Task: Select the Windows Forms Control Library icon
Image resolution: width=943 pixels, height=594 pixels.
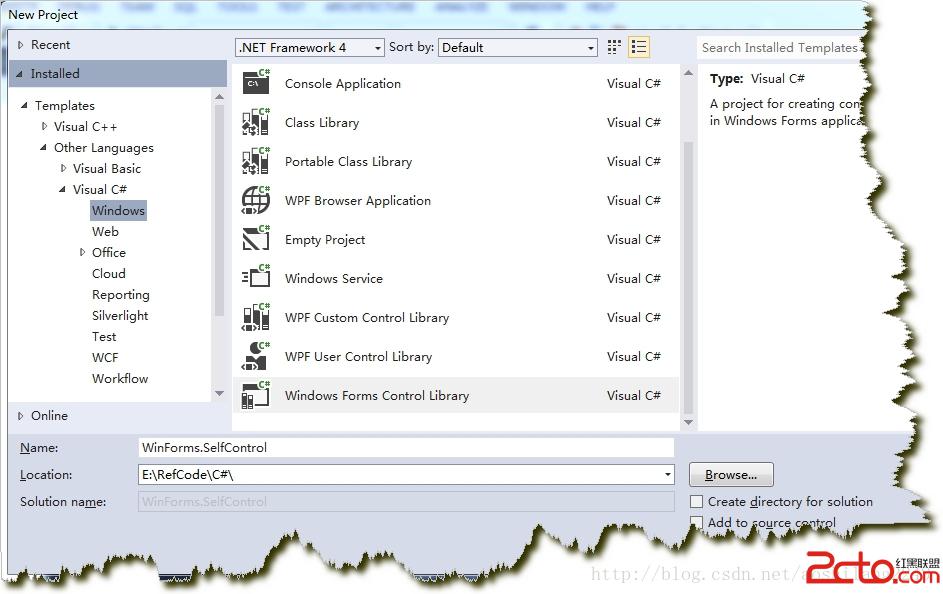Action: coord(256,395)
